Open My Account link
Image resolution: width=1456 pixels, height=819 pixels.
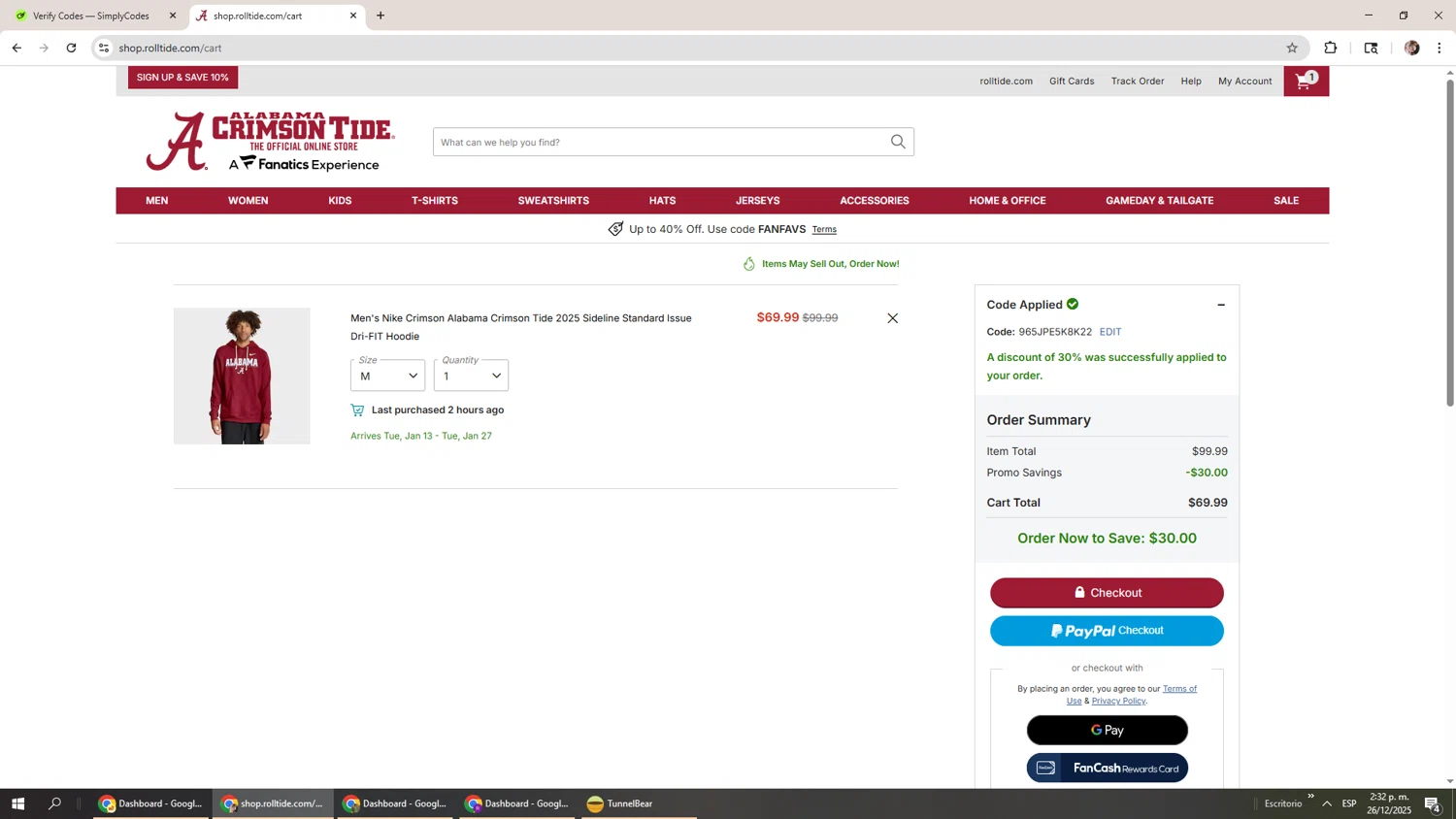point(1244,82)
